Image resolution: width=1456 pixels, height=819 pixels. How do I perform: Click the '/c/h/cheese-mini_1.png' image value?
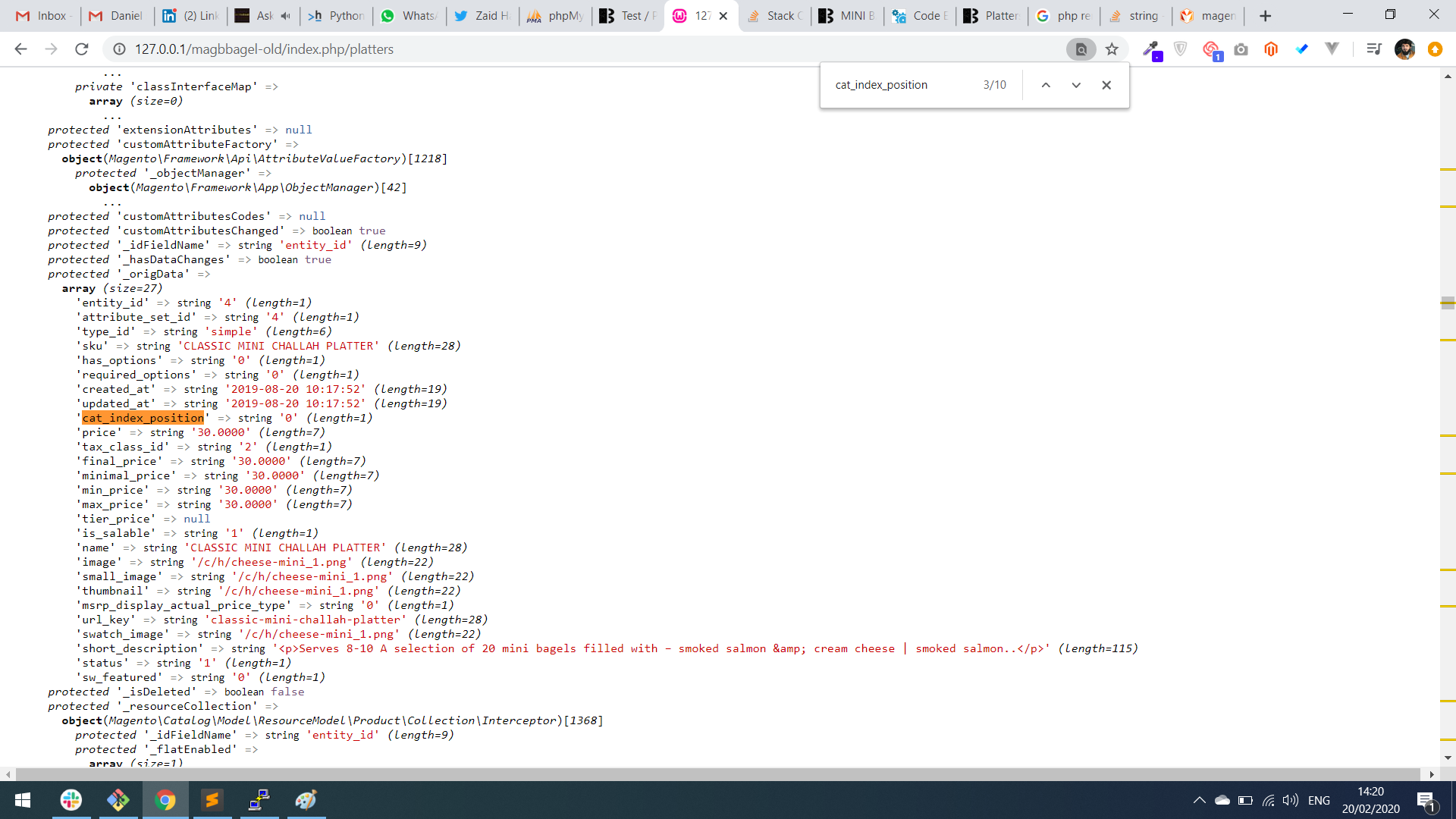click(271, 562)
